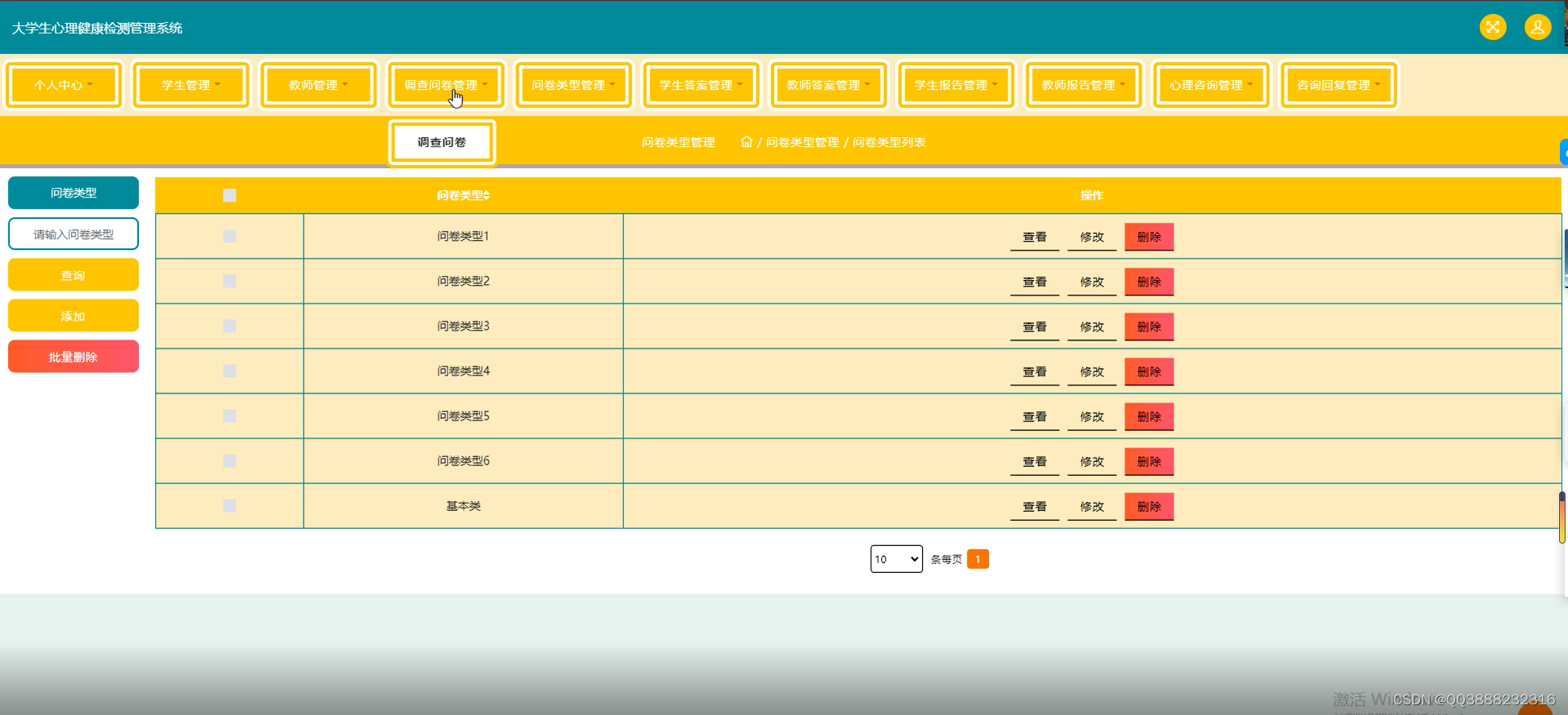
Task: Click 删除 for 基本类 row
Action: 1149,506
